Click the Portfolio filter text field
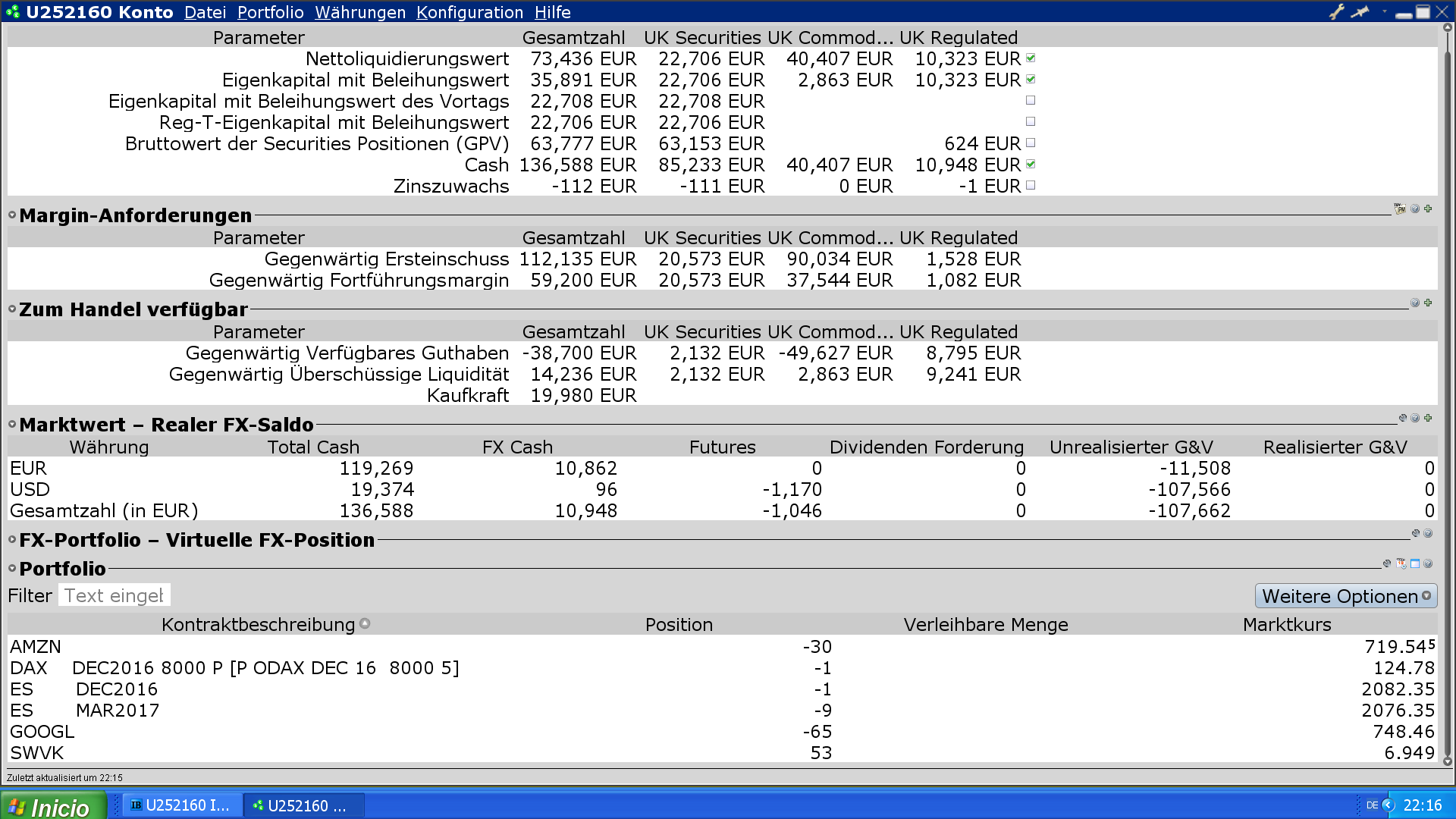This screenshot has width=1456, height=819. point(114,595)
